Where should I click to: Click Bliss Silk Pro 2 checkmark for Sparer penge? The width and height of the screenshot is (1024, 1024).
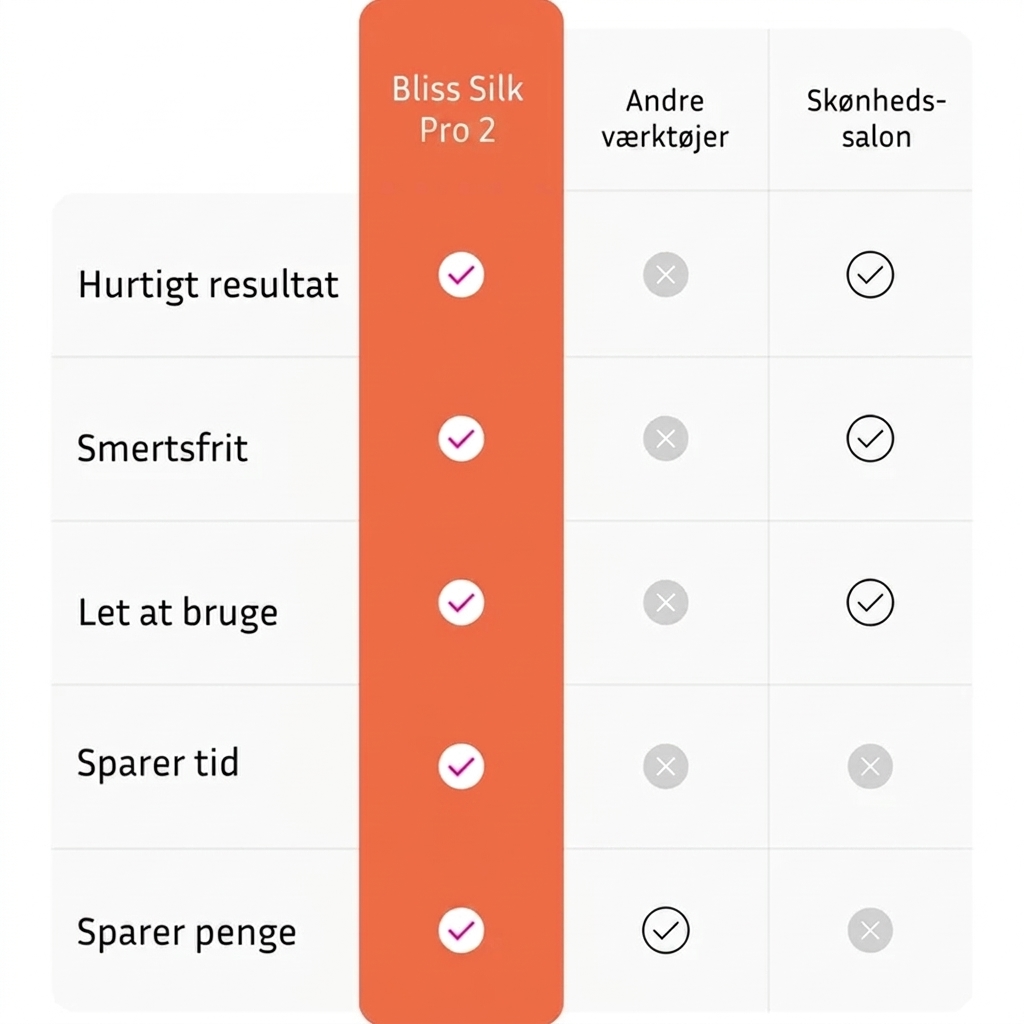461,930
